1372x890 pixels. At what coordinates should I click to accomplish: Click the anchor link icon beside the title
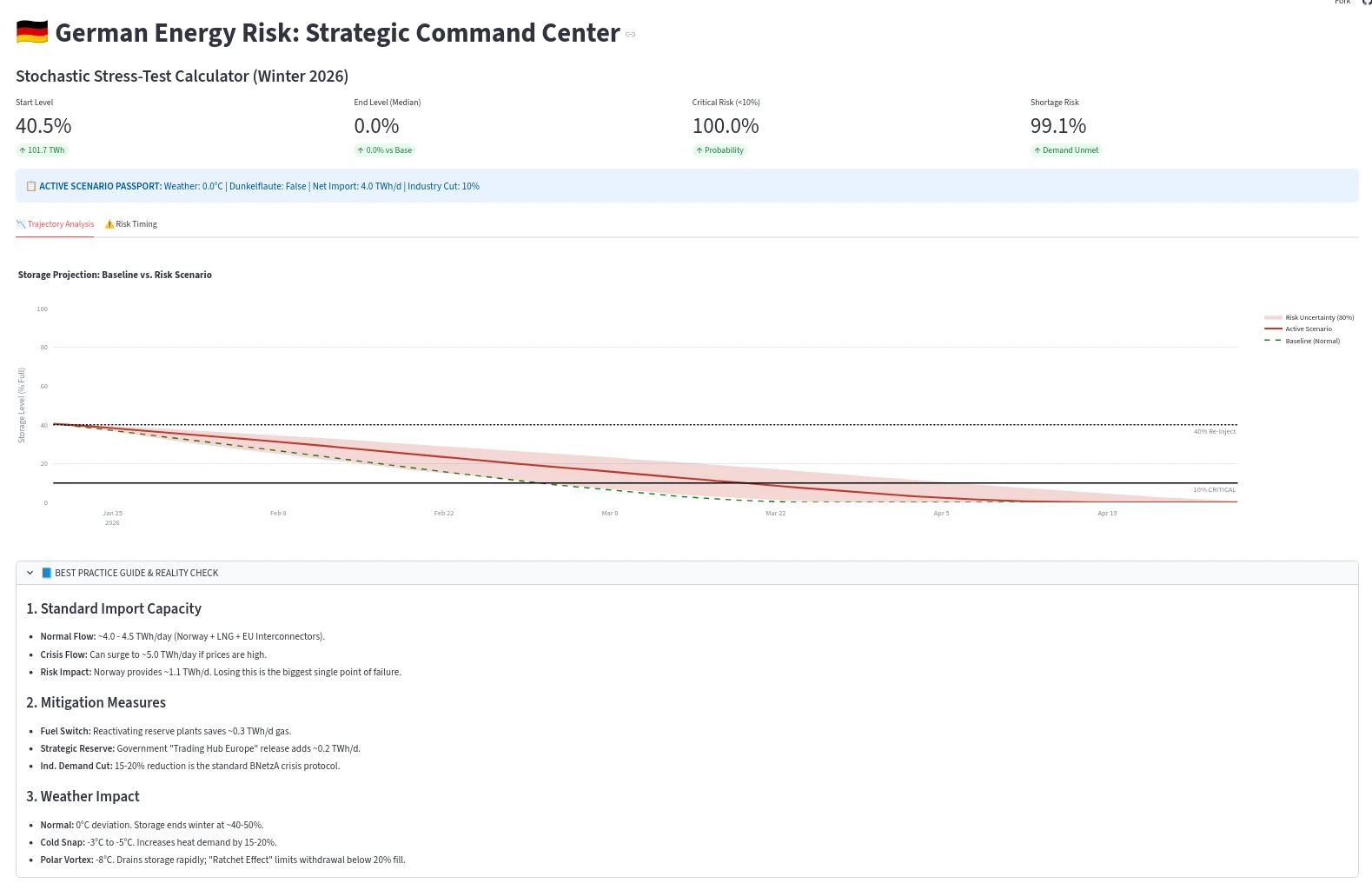pos(631,35)
